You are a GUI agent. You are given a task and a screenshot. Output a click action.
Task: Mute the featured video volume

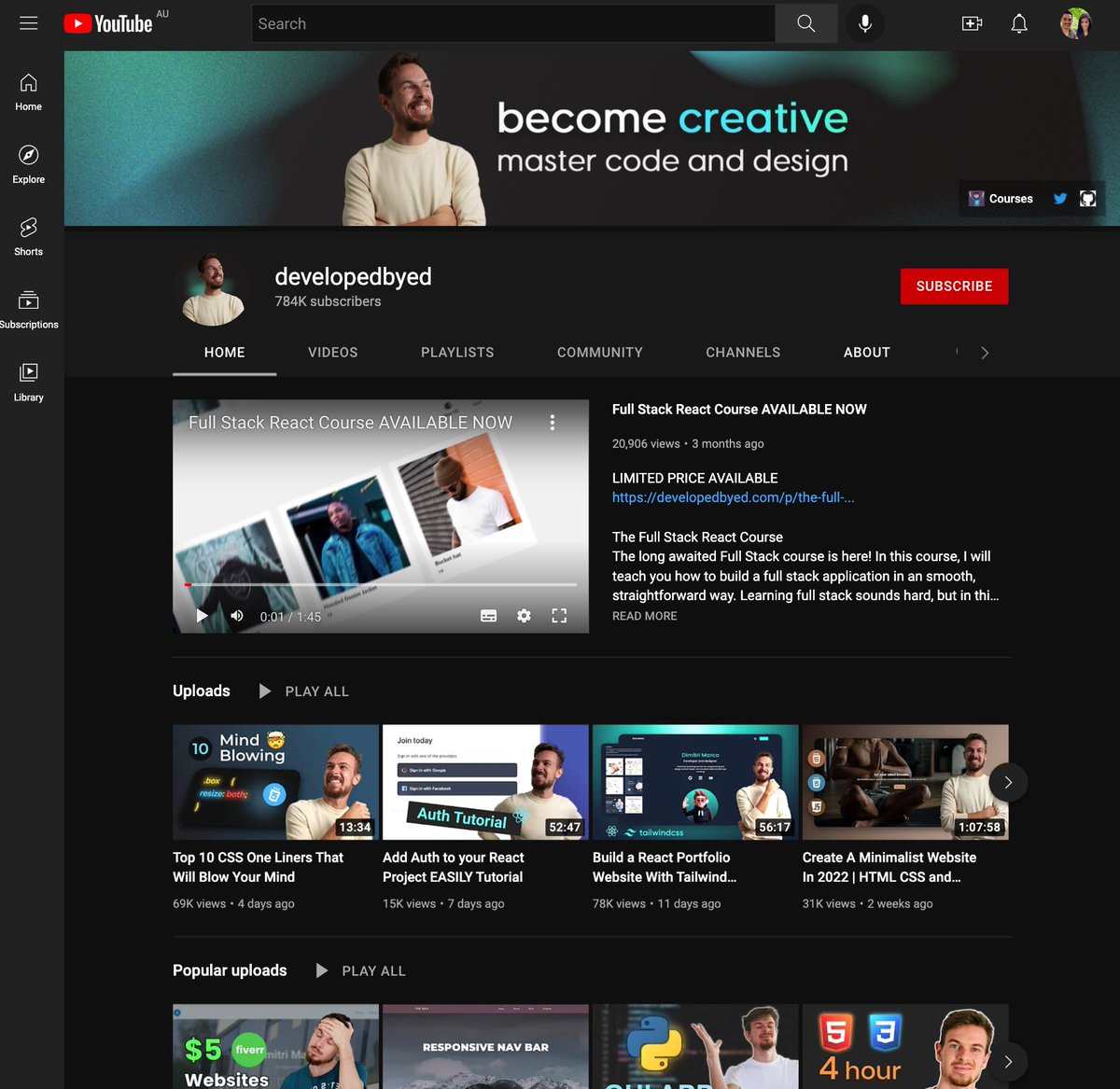pyautogui.click(x=237, y=616)
